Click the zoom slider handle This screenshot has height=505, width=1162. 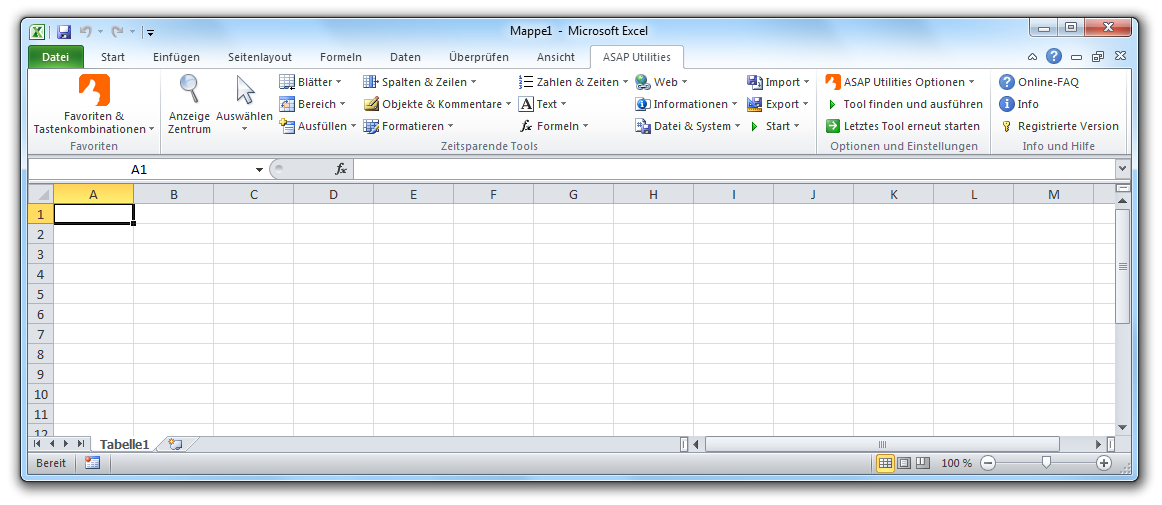pyautogui.click(x=1046, y=463)
